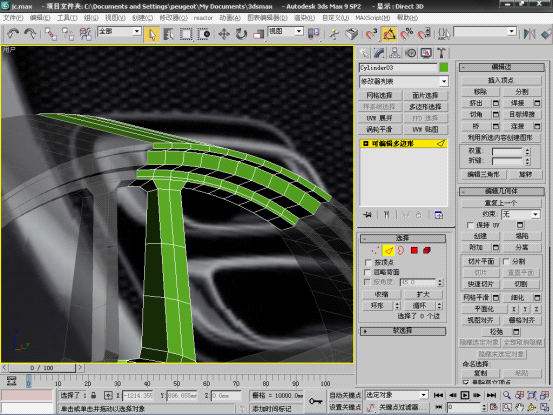This screenshot has width=553, height=415.
Task: Open the 修改器列表 dropdown
Action: coord(403,81)
